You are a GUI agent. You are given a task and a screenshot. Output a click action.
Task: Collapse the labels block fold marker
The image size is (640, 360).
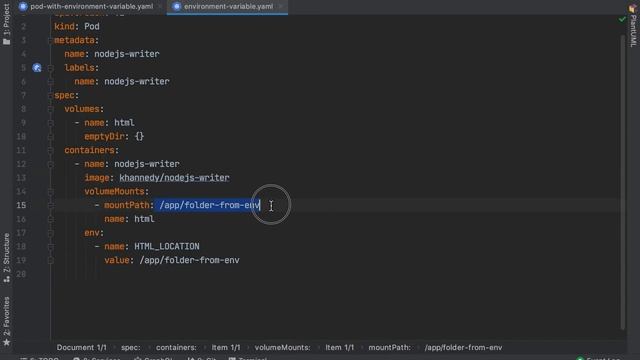pos(50,68)
